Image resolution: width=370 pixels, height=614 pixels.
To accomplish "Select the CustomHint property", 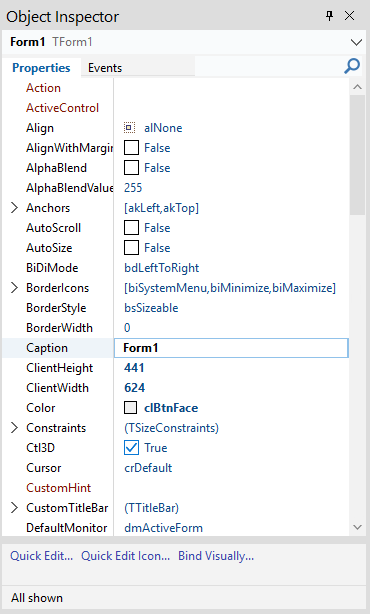I will [x=59, y=488].
